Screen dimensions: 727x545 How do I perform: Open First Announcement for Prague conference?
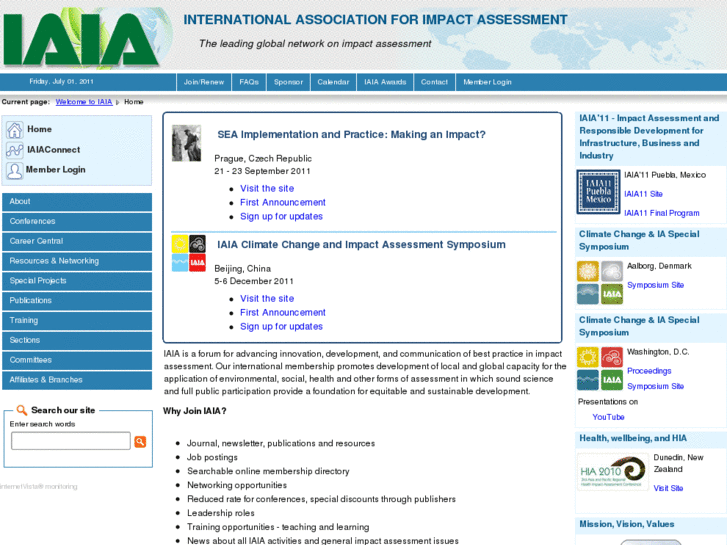coord(283,202)
